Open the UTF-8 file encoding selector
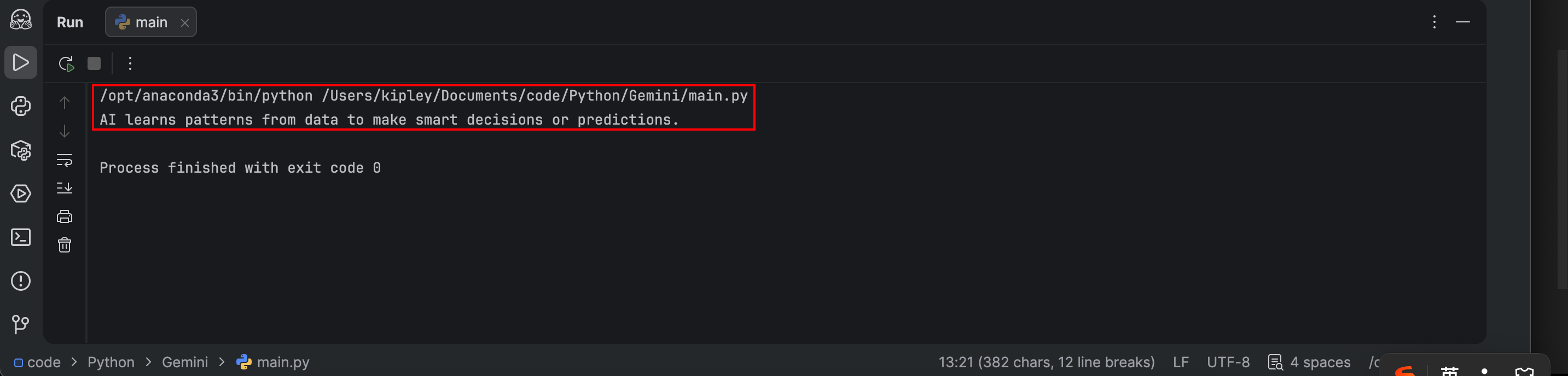 tap(1228, 363)
